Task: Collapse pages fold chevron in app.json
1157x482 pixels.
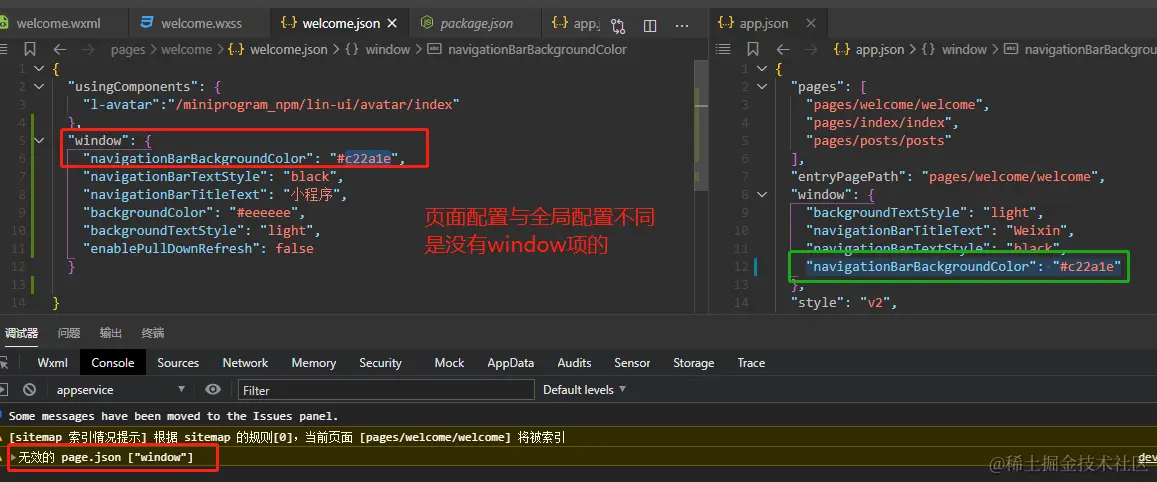Action: click(761, 86)
